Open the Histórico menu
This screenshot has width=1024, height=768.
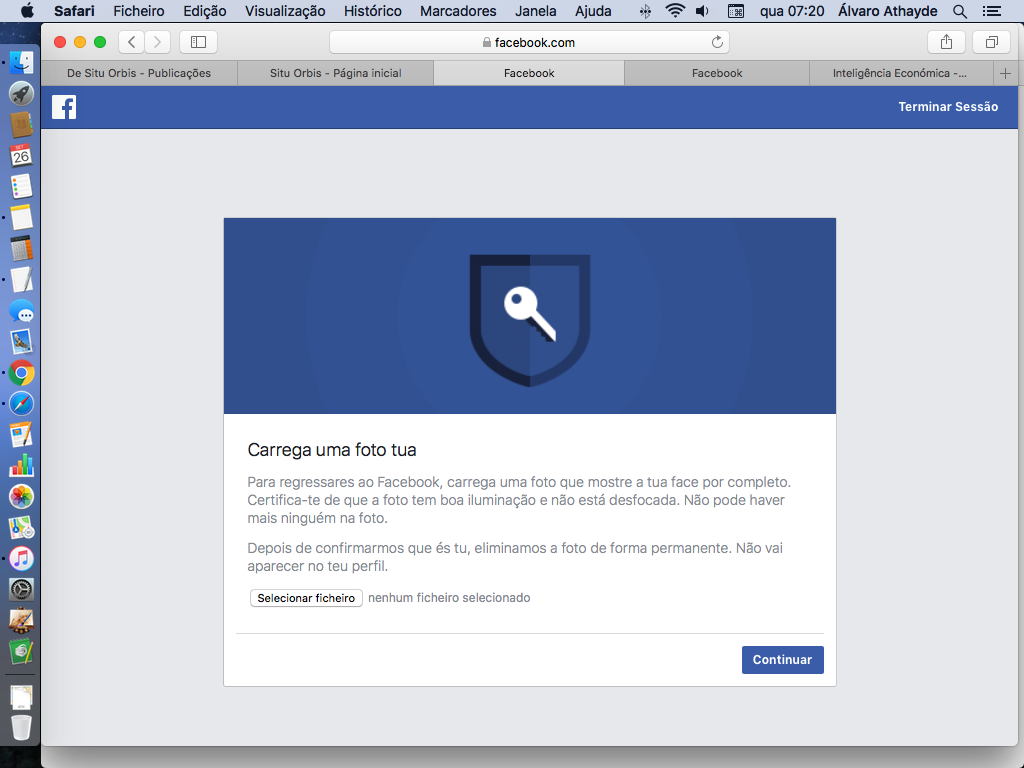tap(372, 11)
